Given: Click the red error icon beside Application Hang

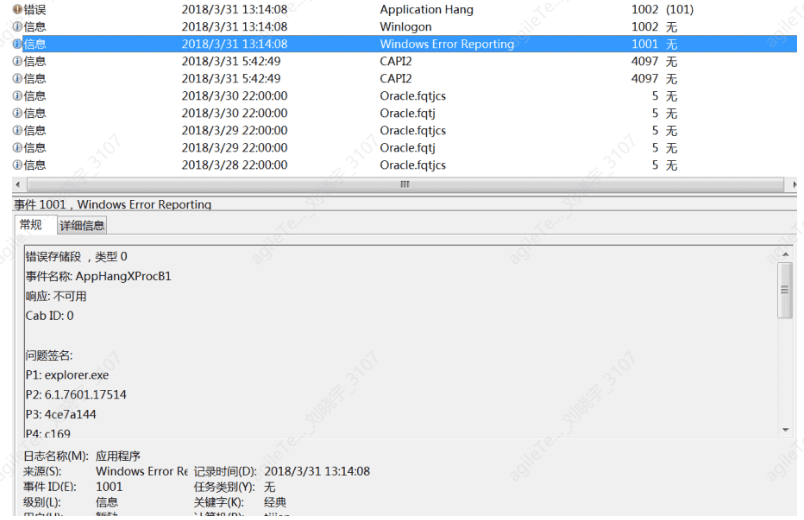Looking at the screenshot, I should [x=17, y=10].
